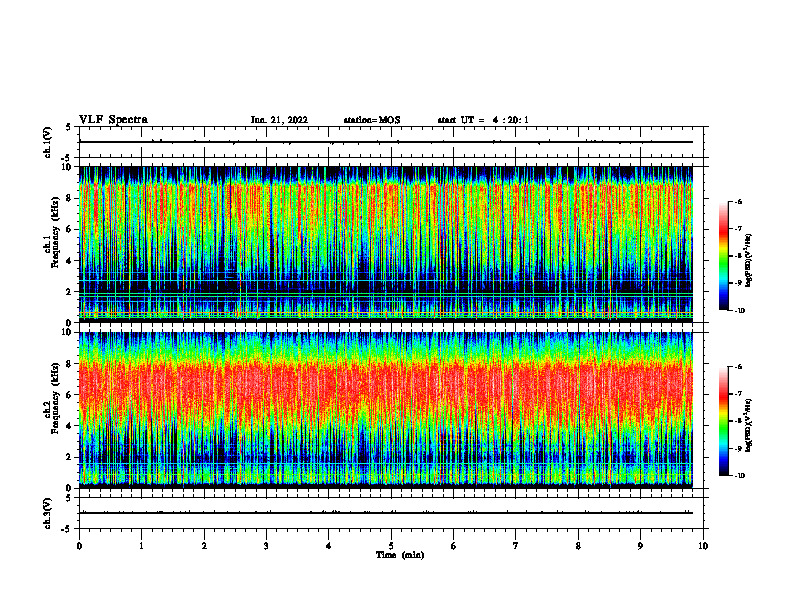Click the "ch.3(V)" axis label of bottom panel
Viewport: 792px width, 612px height.
click(x=48, y=513)
